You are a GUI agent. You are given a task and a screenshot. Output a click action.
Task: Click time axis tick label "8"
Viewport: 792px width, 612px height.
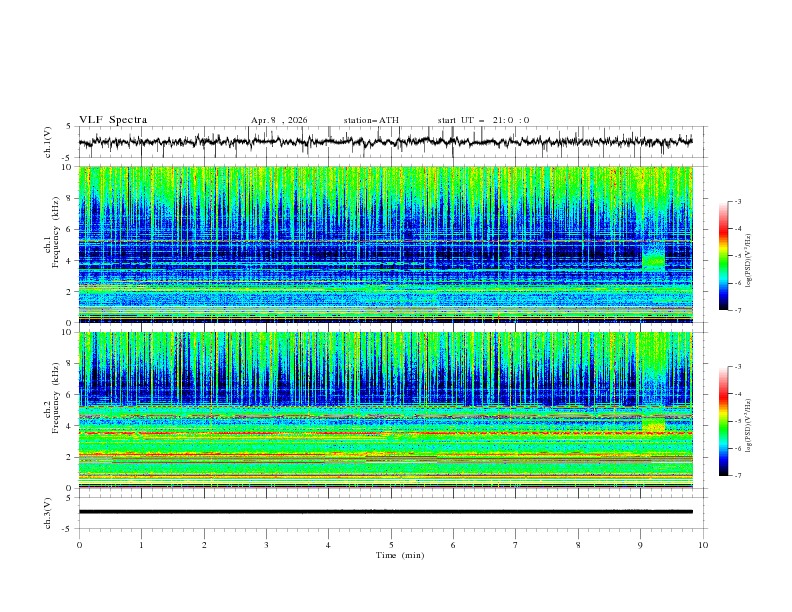[x=578, y=545]
